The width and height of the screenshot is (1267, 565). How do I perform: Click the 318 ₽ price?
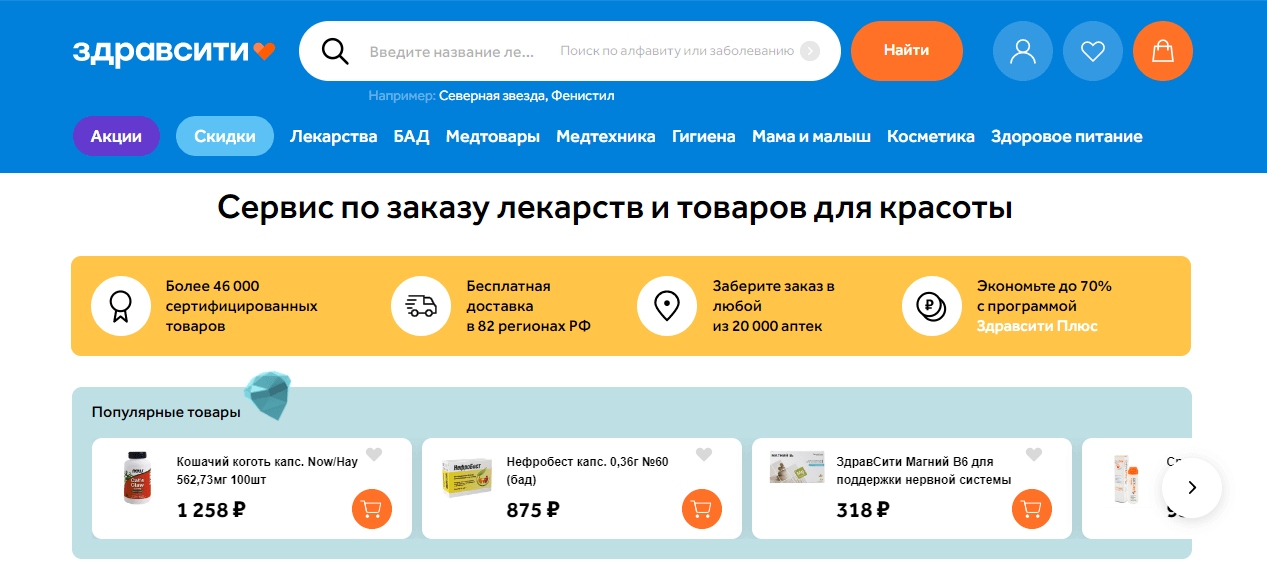(862, 511)
